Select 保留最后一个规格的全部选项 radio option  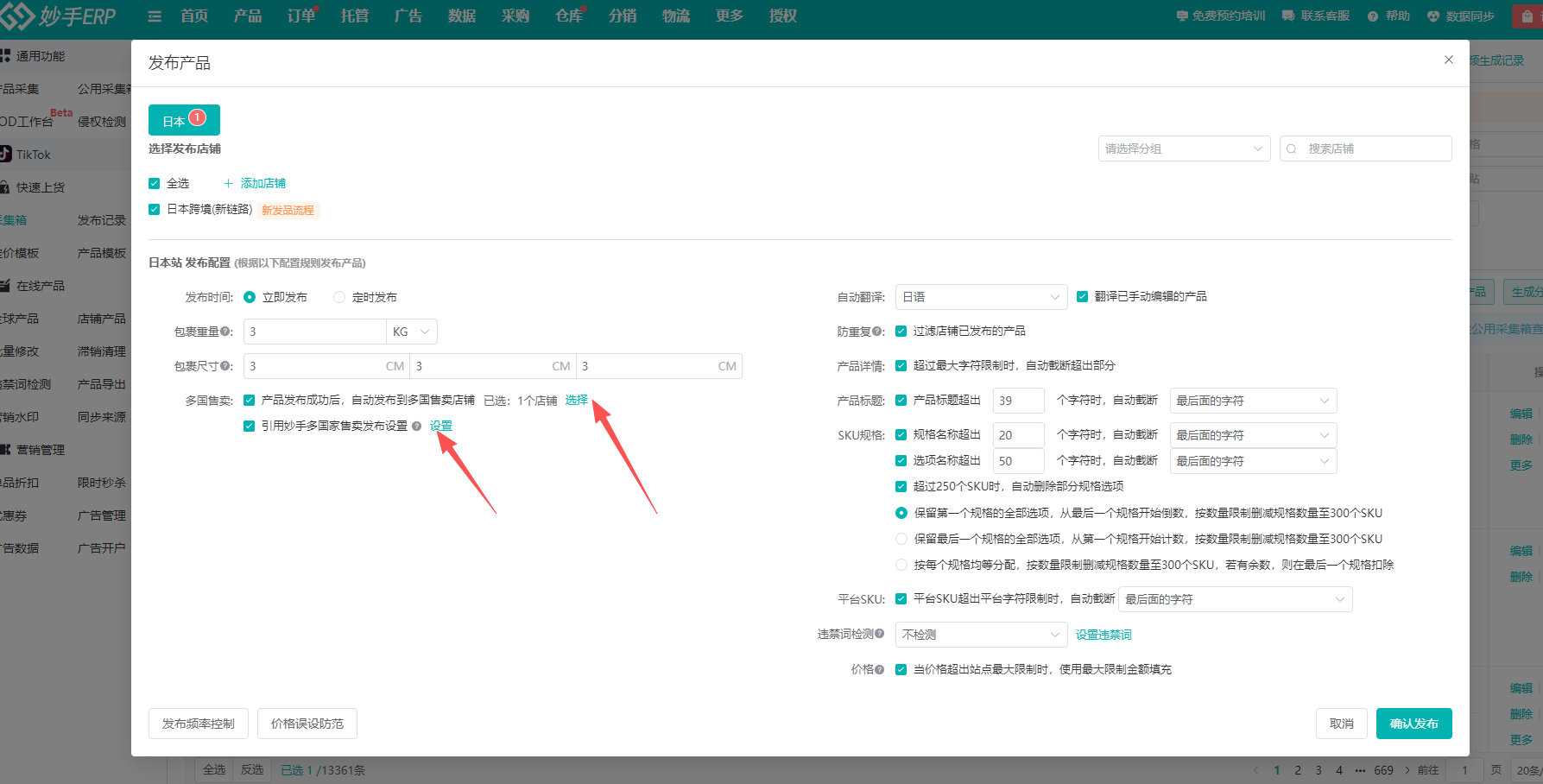[901, 539]
